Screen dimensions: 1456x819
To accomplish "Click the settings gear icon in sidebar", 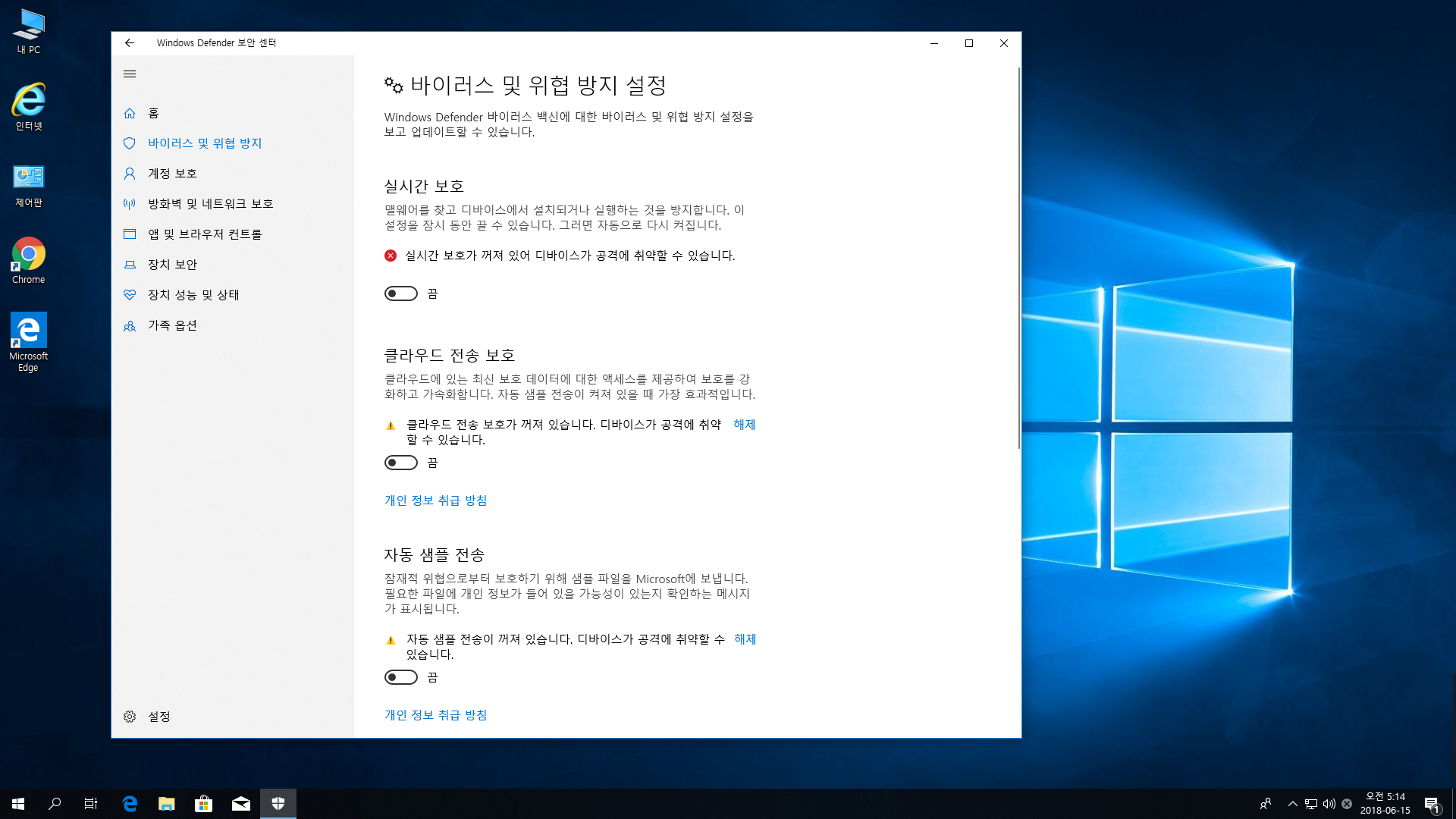I will pyautogui.click(x=130, y=717).
